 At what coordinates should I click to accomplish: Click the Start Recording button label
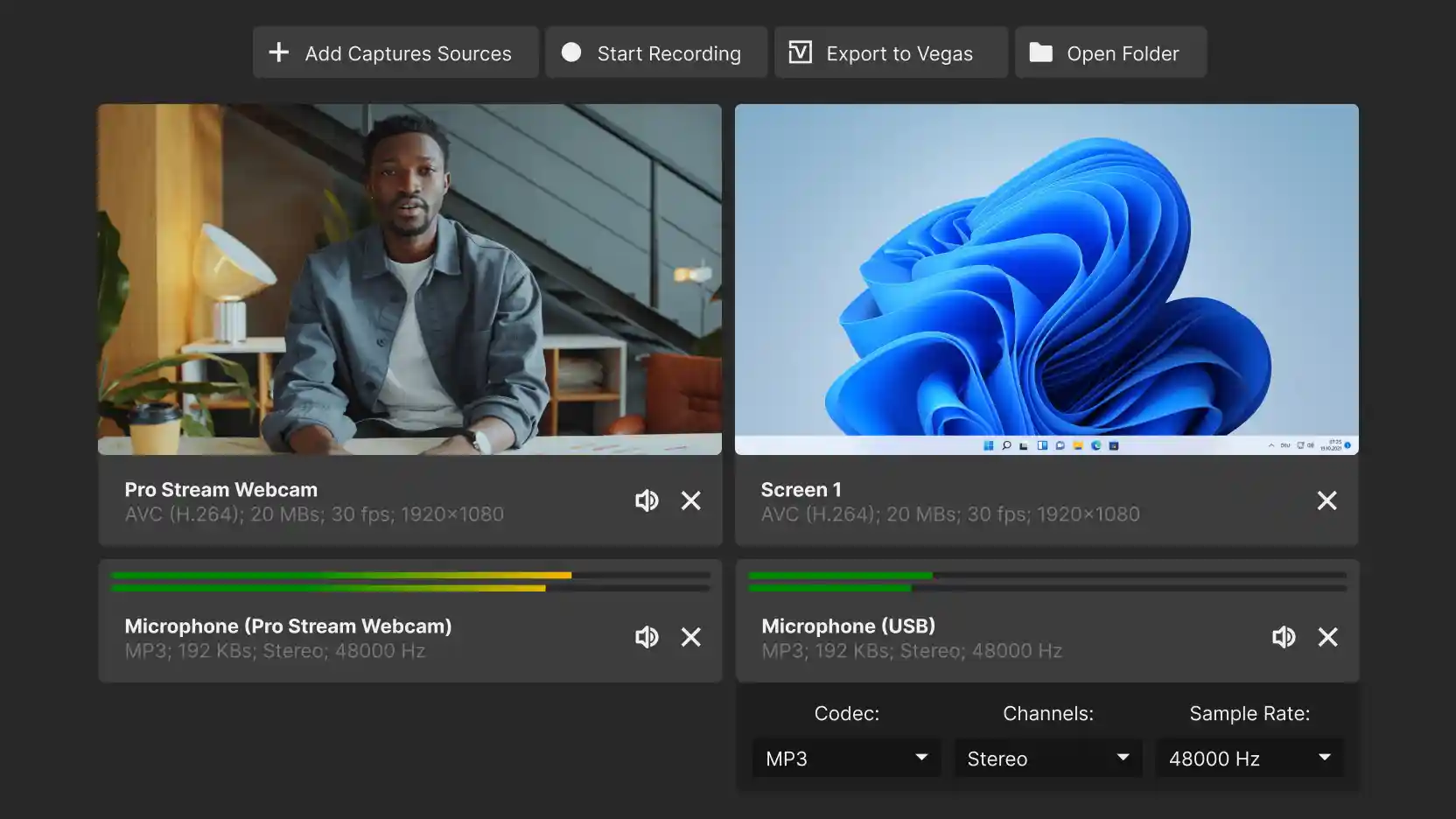669,53
